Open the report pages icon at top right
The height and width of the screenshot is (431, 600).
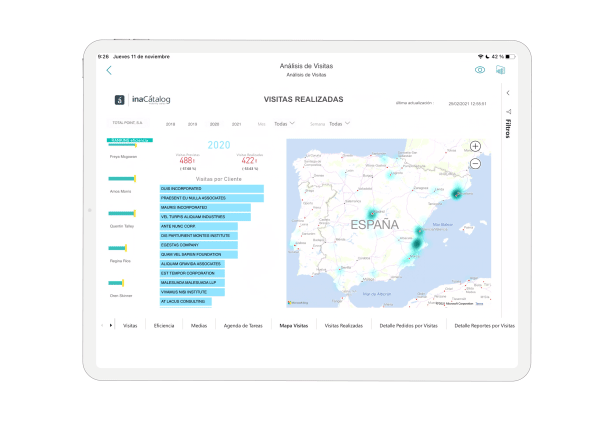point(500,70)
